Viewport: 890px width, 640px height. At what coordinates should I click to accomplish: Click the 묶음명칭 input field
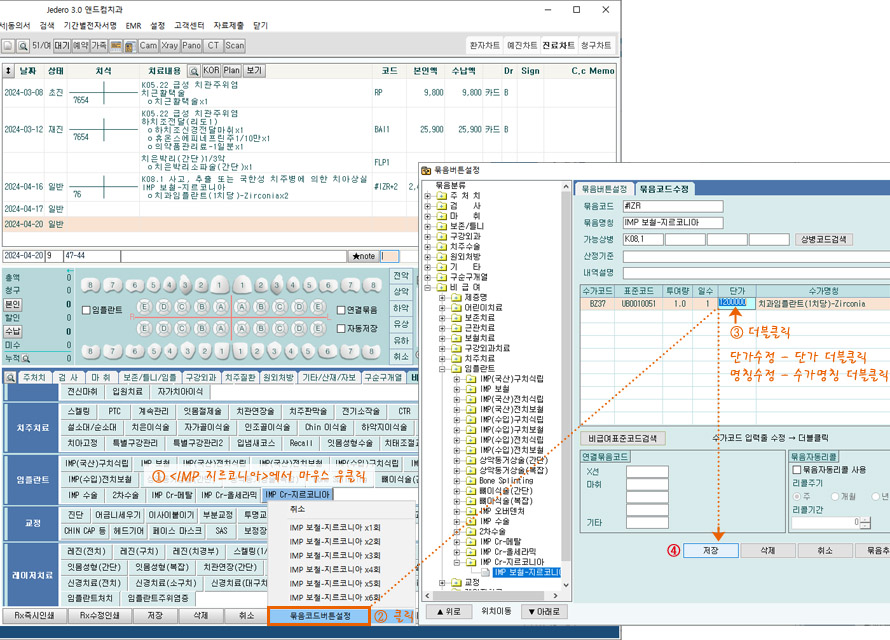pos(673,222)
